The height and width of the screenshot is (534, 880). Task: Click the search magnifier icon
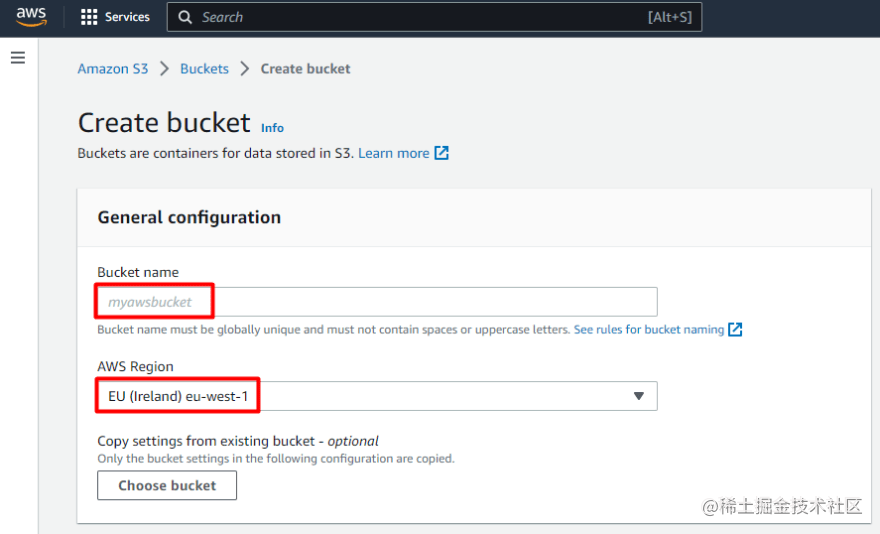[185, 17]
